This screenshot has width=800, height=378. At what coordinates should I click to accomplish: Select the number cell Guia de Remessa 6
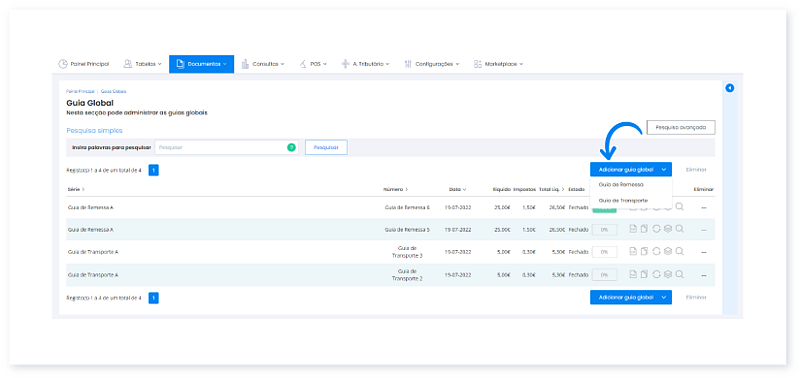coord(407,208)
